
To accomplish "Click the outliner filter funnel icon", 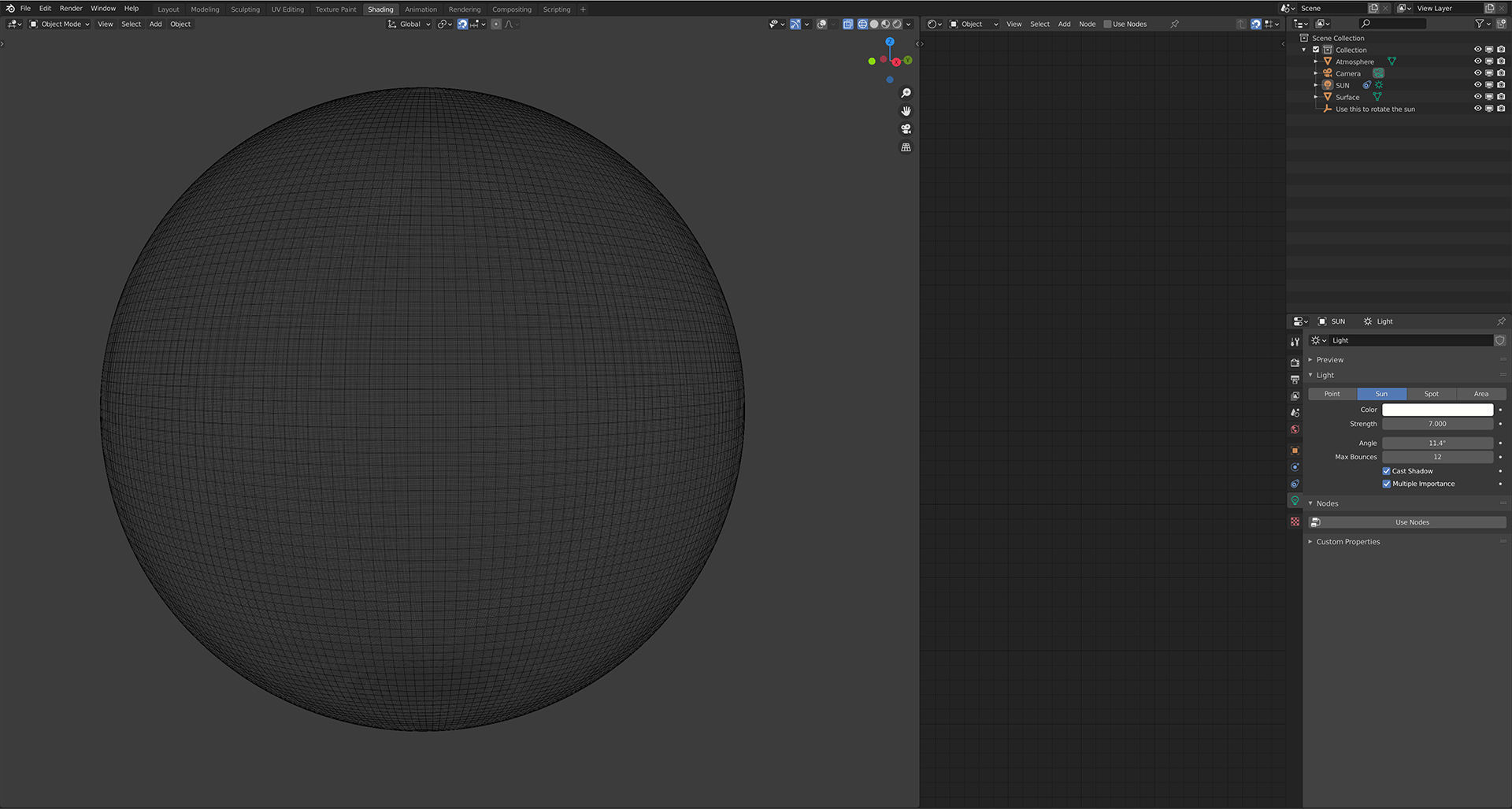I will click(1480, 24).
